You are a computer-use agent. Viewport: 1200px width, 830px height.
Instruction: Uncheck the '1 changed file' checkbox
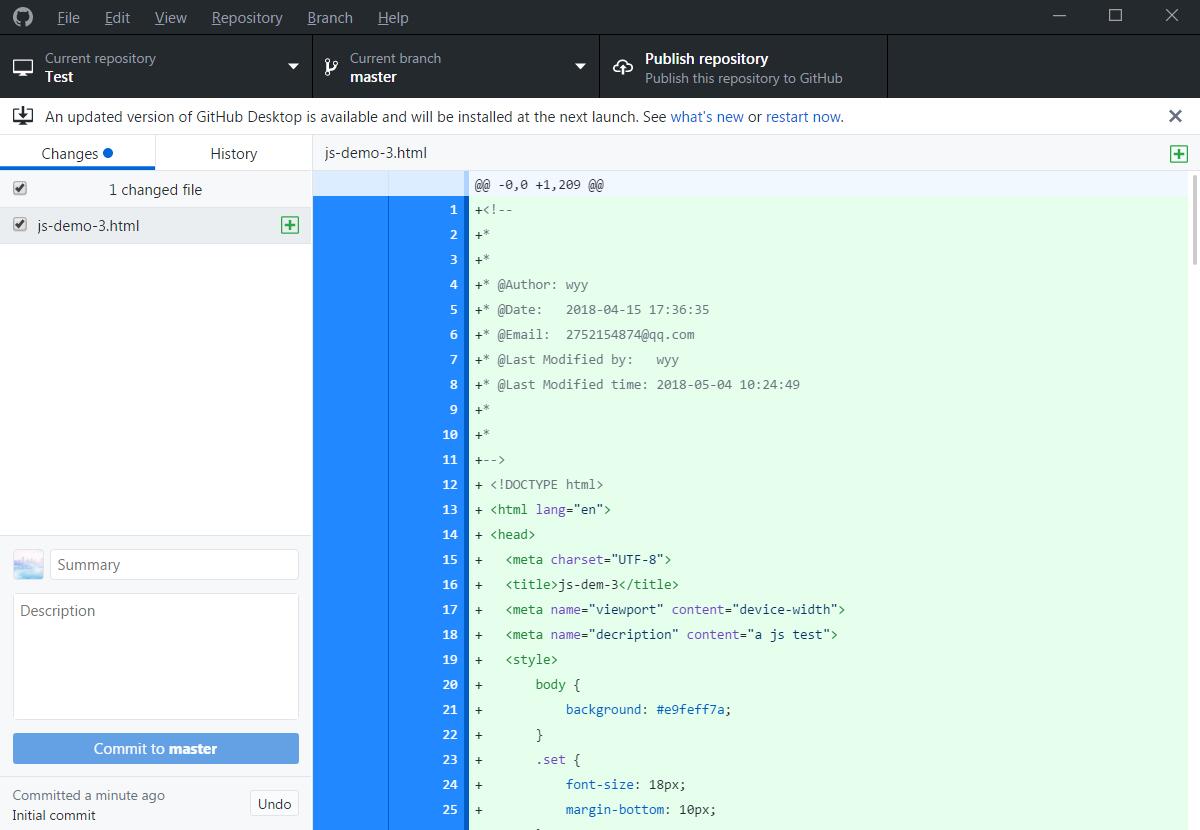(x=20, y=188)
